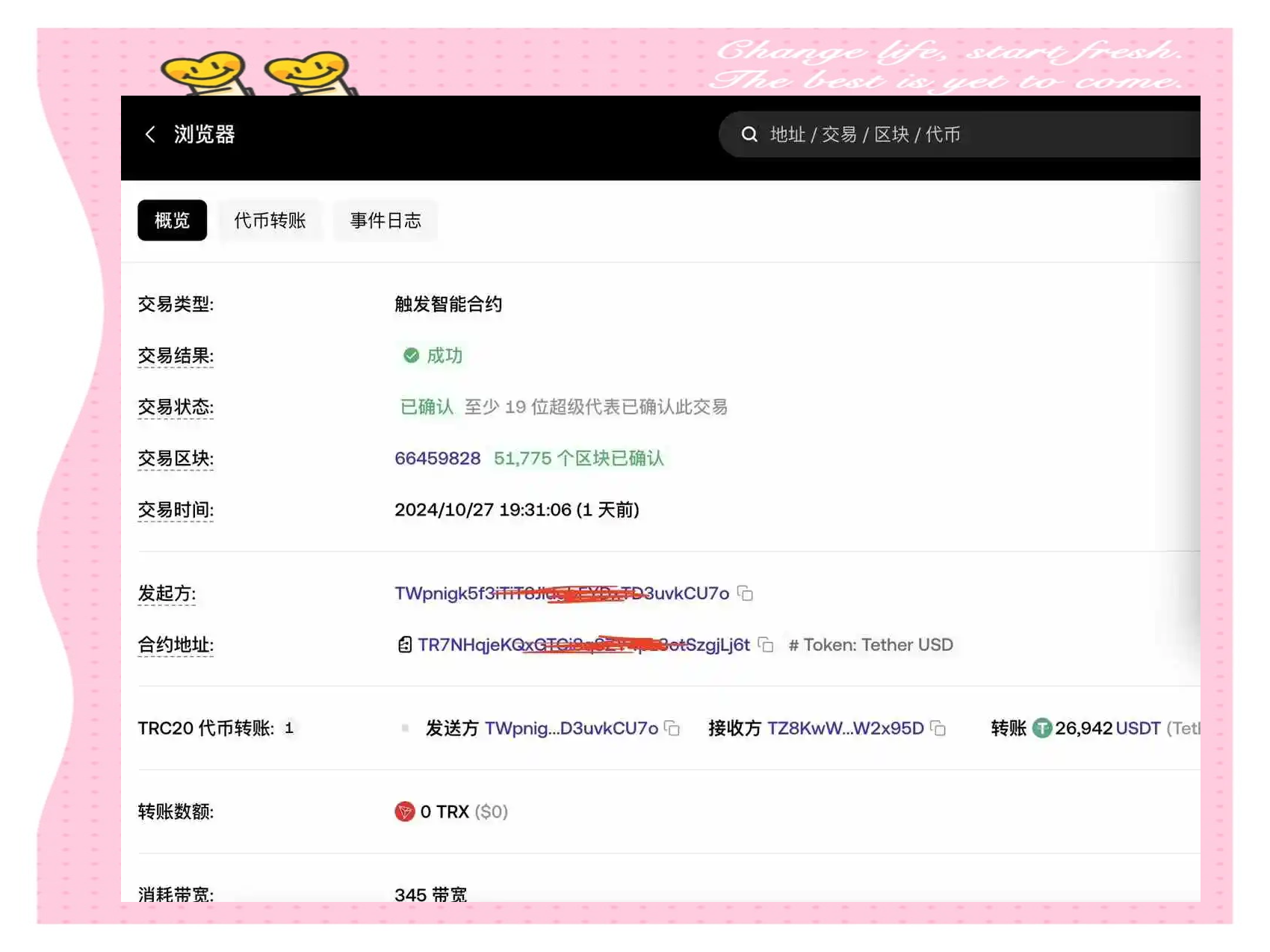Viewport: 1270px width, 952px height.
Task: Focus the address / transaction search field
Action: [959, 135]
